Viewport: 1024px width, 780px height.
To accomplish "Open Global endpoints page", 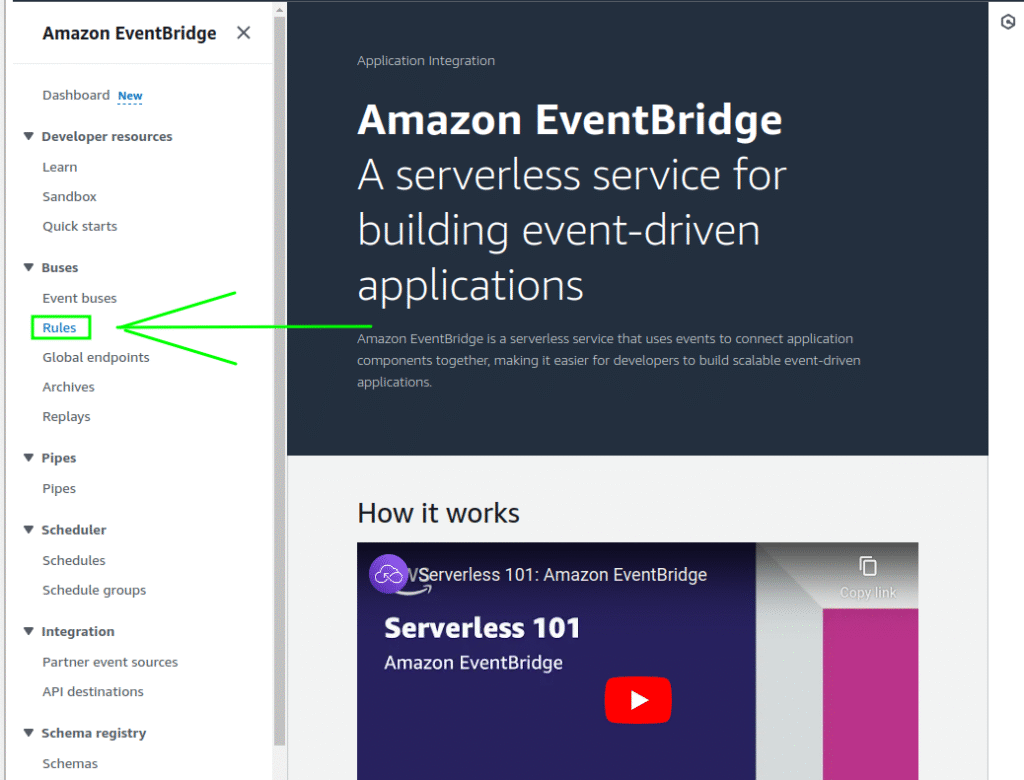I will click(x=96, y=357).
